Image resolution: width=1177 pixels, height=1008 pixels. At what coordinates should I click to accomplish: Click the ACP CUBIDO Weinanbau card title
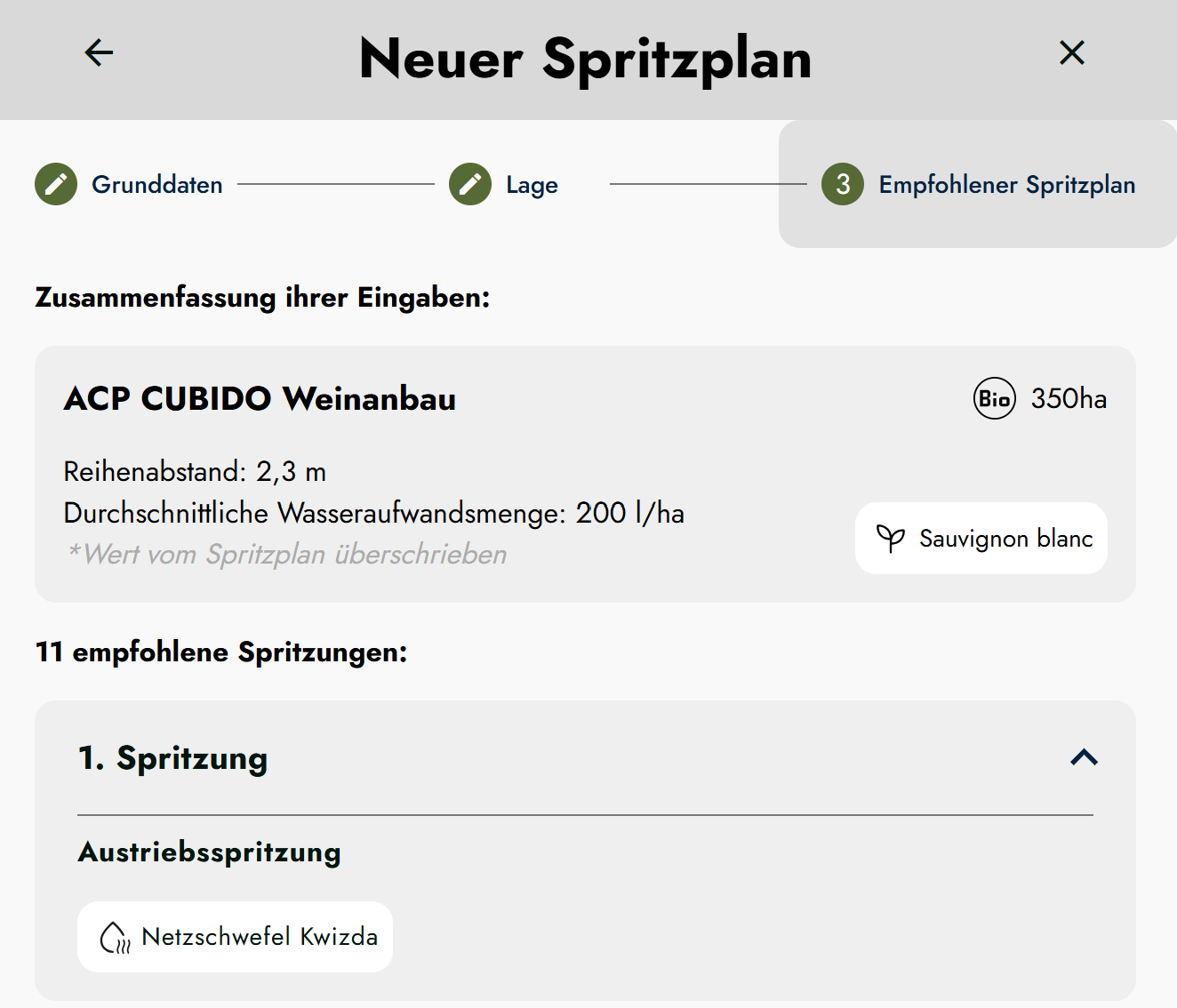click(260, 399)
